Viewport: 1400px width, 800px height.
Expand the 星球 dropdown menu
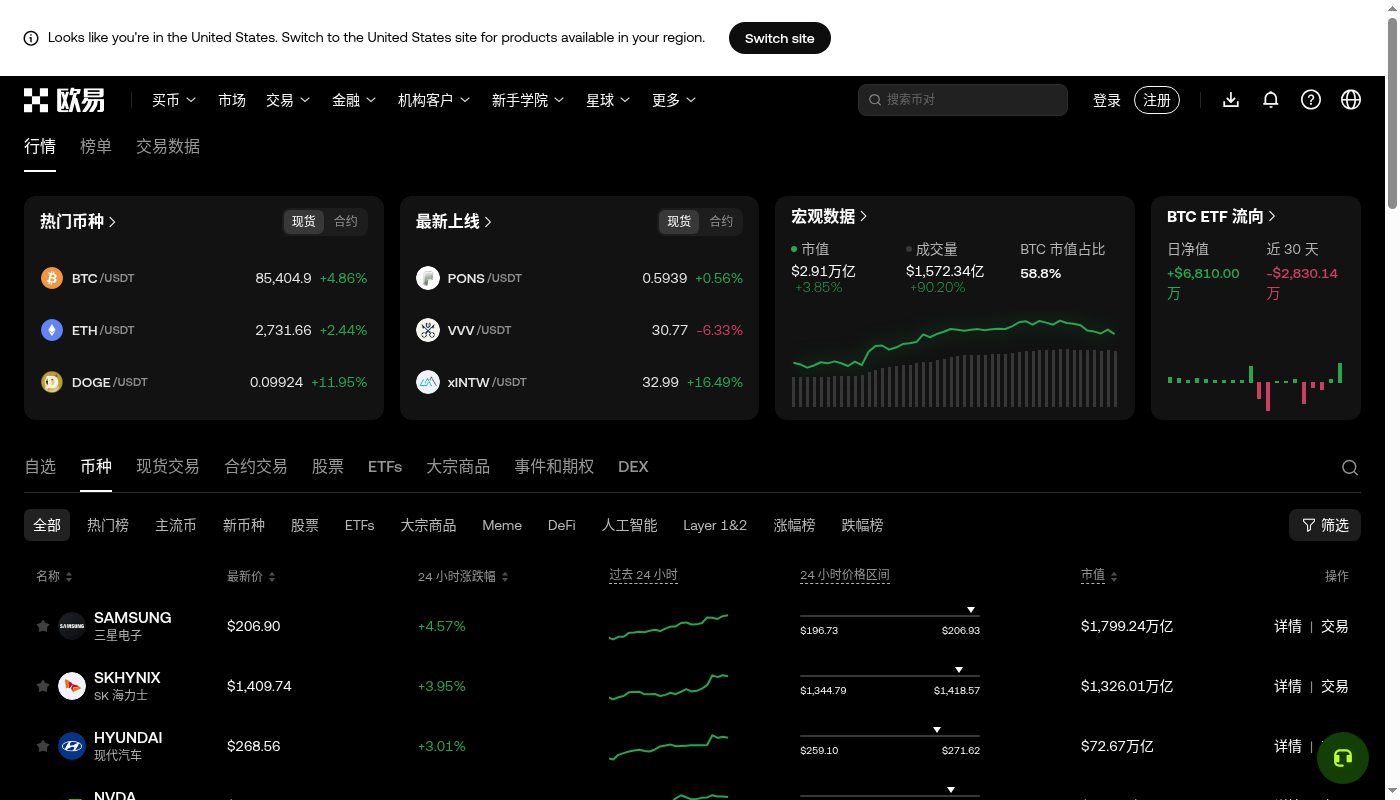click(x=608, y=100)
